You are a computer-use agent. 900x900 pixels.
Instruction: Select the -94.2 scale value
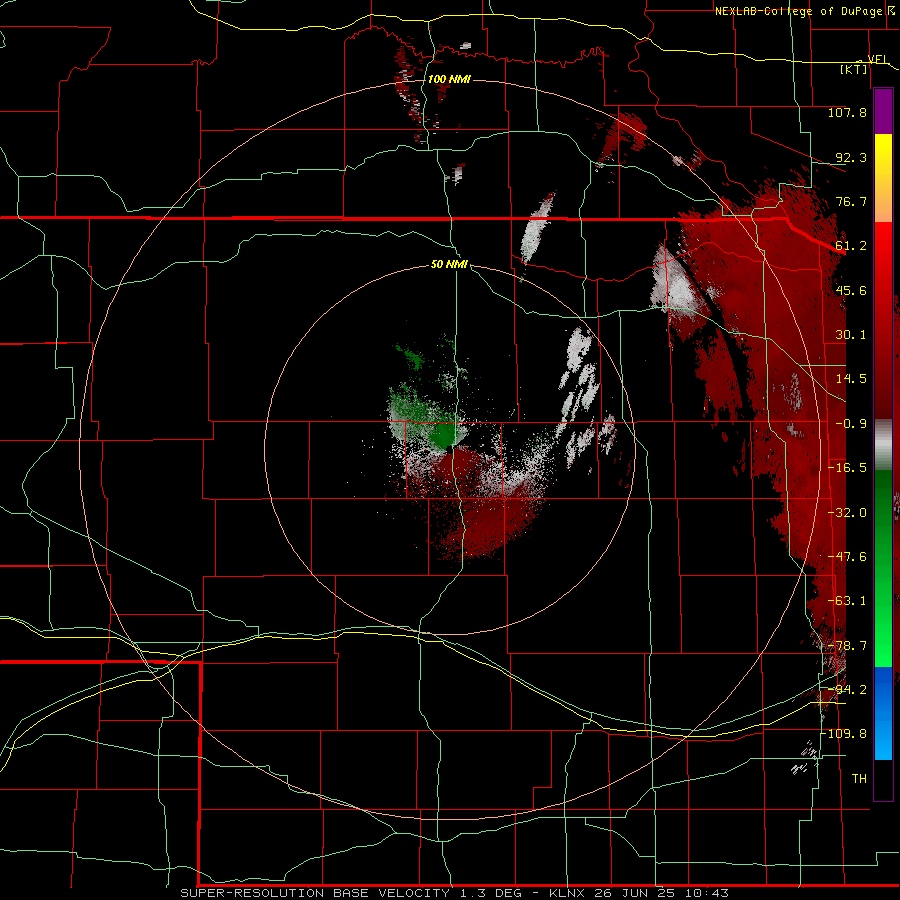(x=847, y=690)
